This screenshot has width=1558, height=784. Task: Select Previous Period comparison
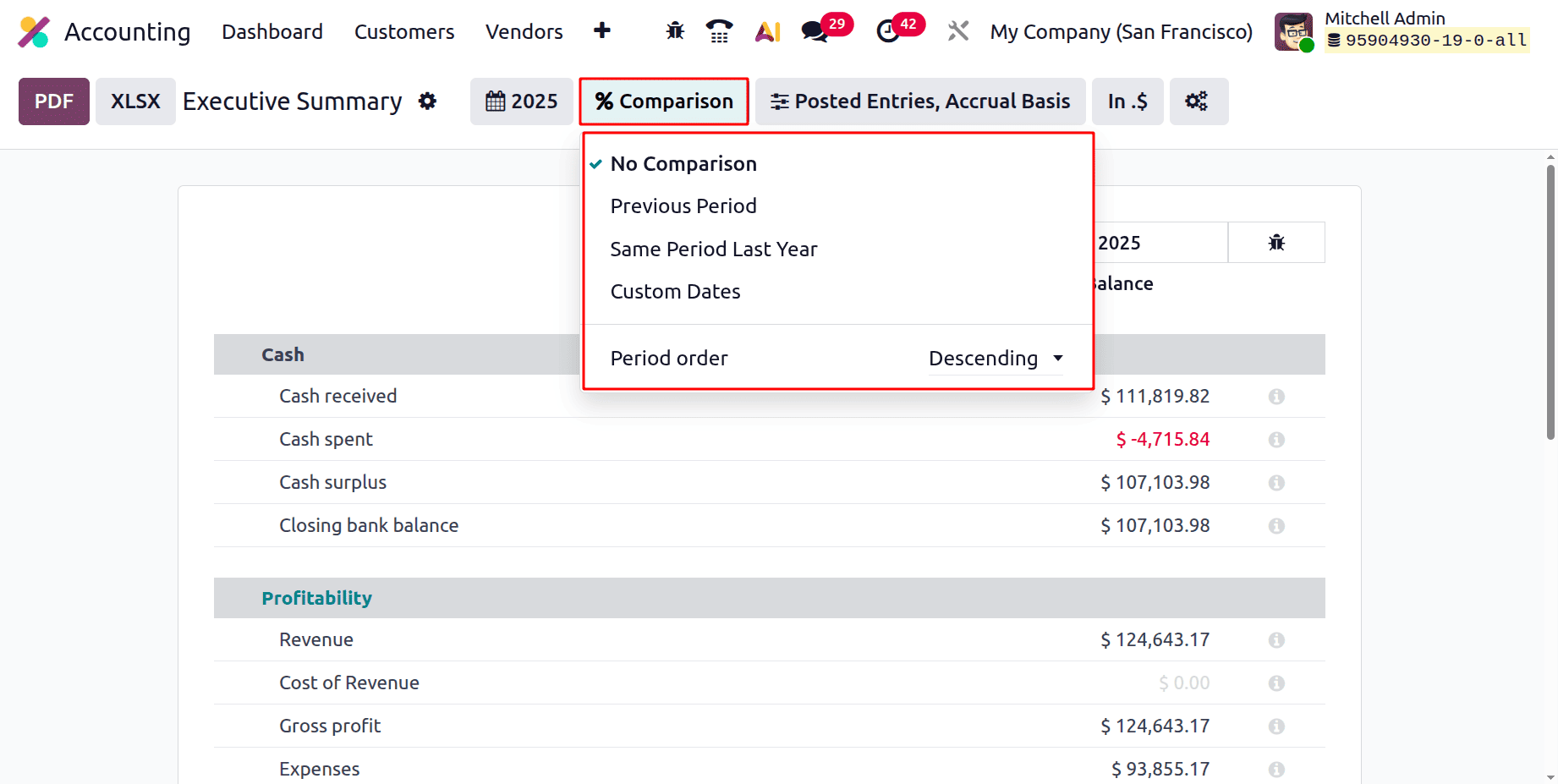(x=683, y=206)
